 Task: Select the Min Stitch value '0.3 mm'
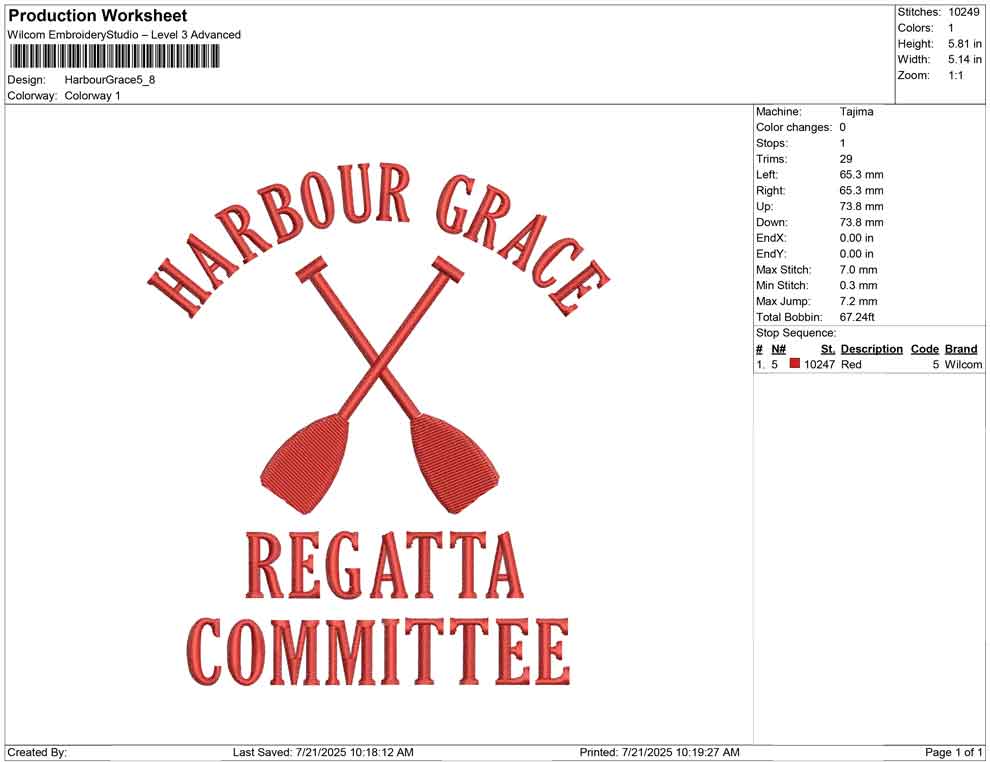coord(859,285)
